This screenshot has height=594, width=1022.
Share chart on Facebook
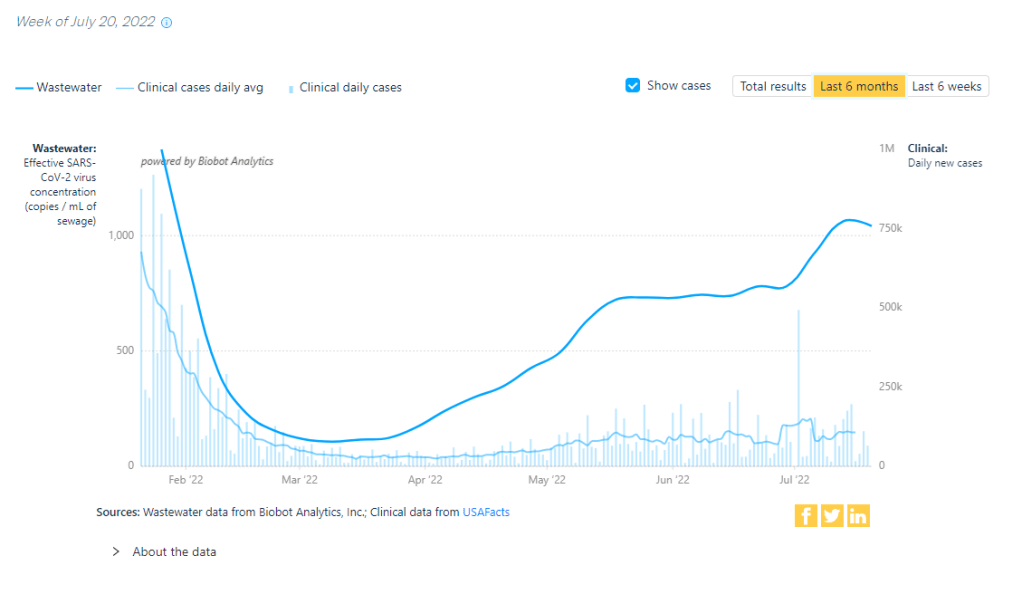806,516
